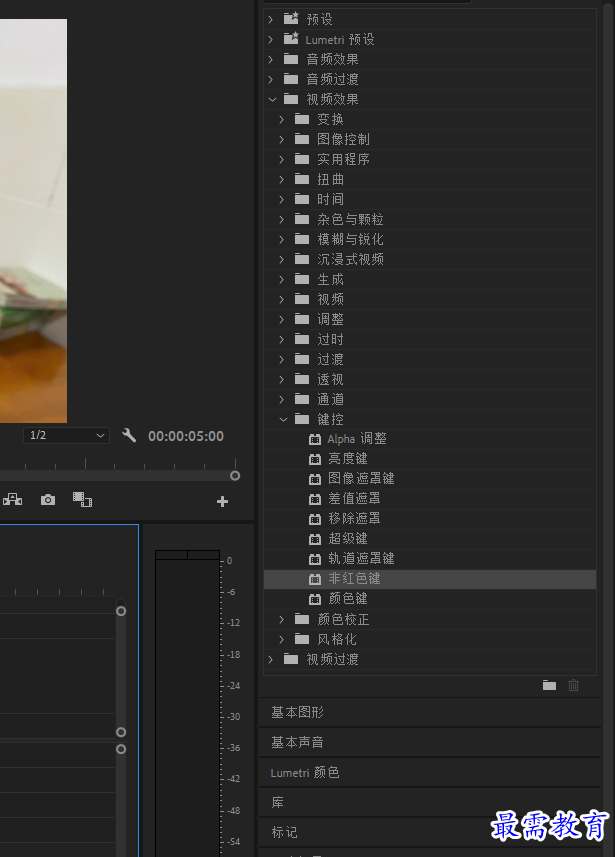Viewport: 615px width, 857px height.
Task: Select the Alpha 调整 effect icon
Action: (x=315, y=439)
